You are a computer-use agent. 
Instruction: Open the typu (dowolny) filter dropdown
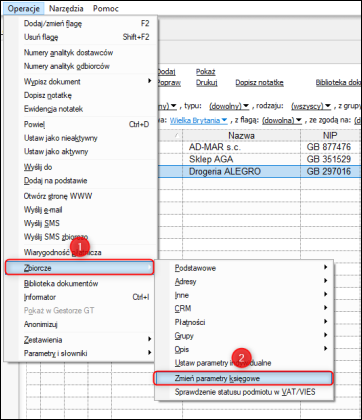(229, 106)
